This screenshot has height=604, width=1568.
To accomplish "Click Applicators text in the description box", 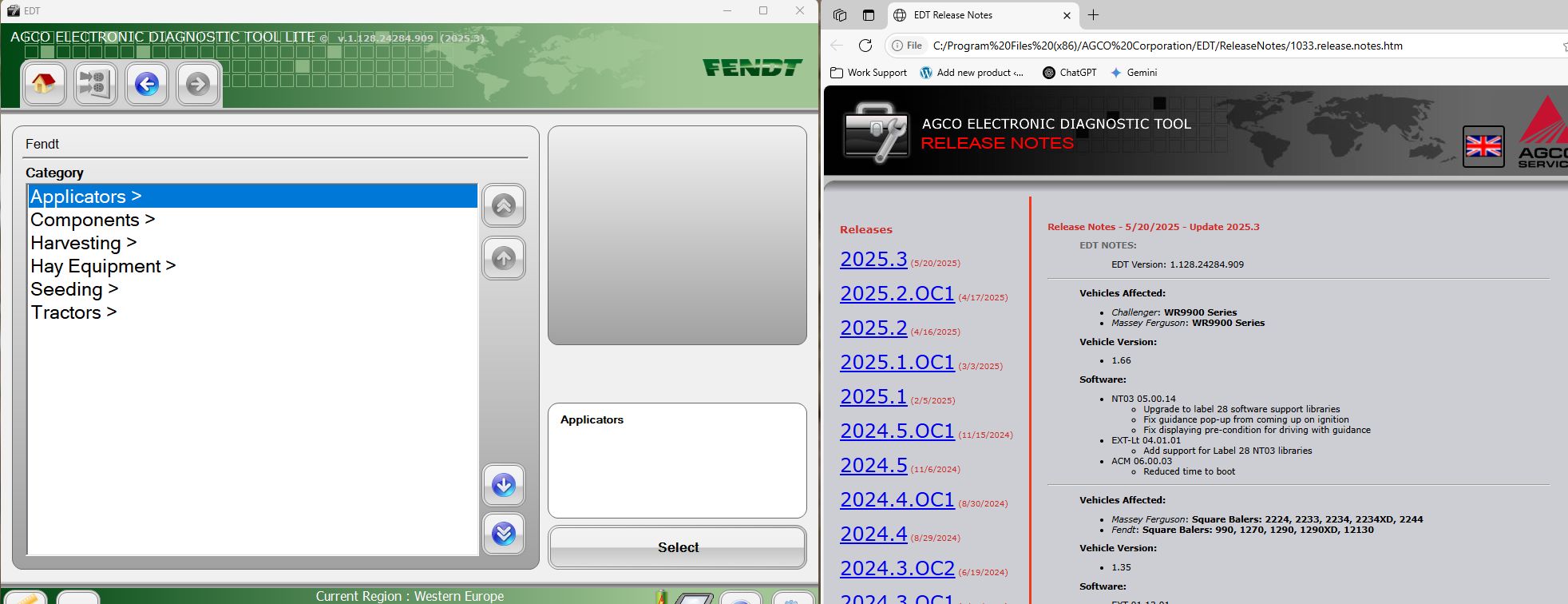I will tap(592, 420).
